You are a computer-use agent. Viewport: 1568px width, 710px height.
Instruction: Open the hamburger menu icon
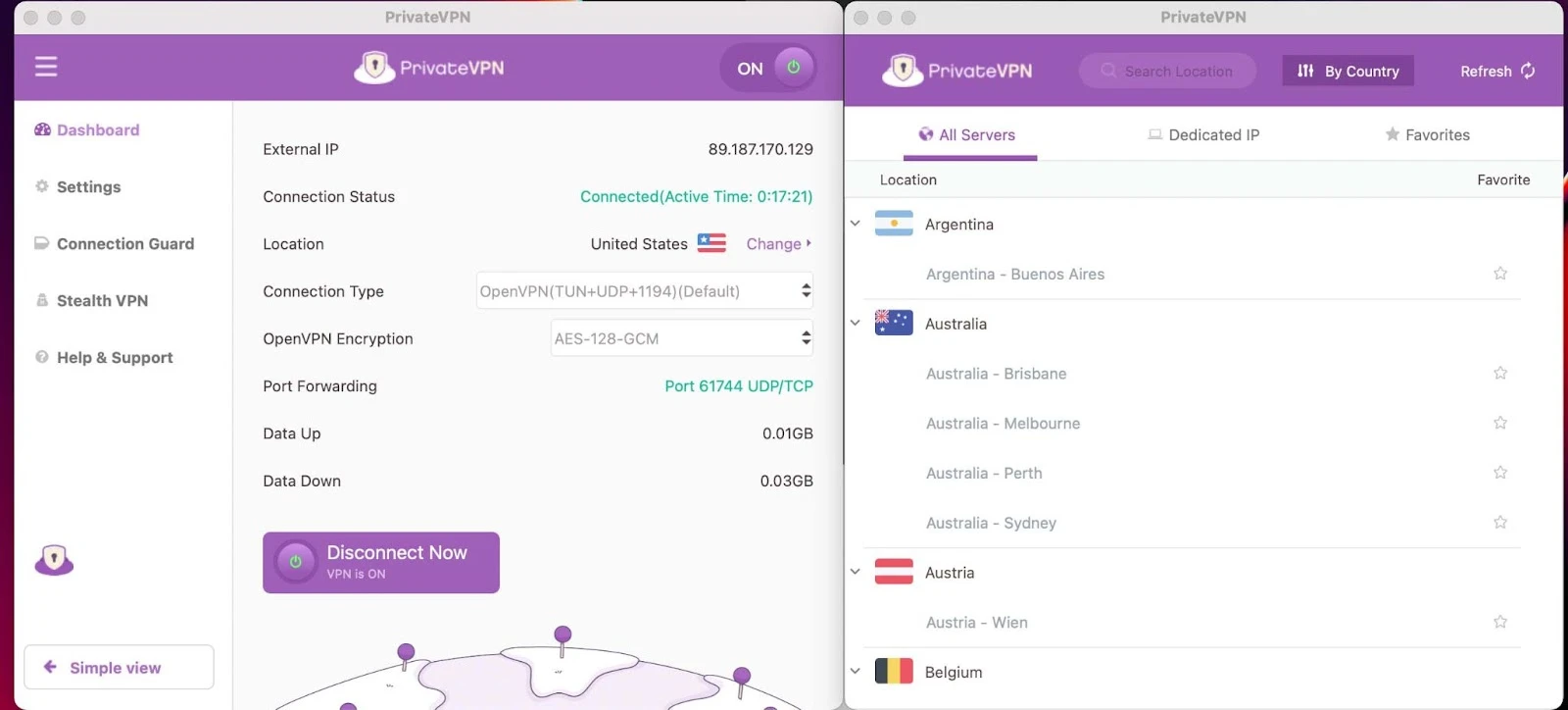click(x=46, y=67)
